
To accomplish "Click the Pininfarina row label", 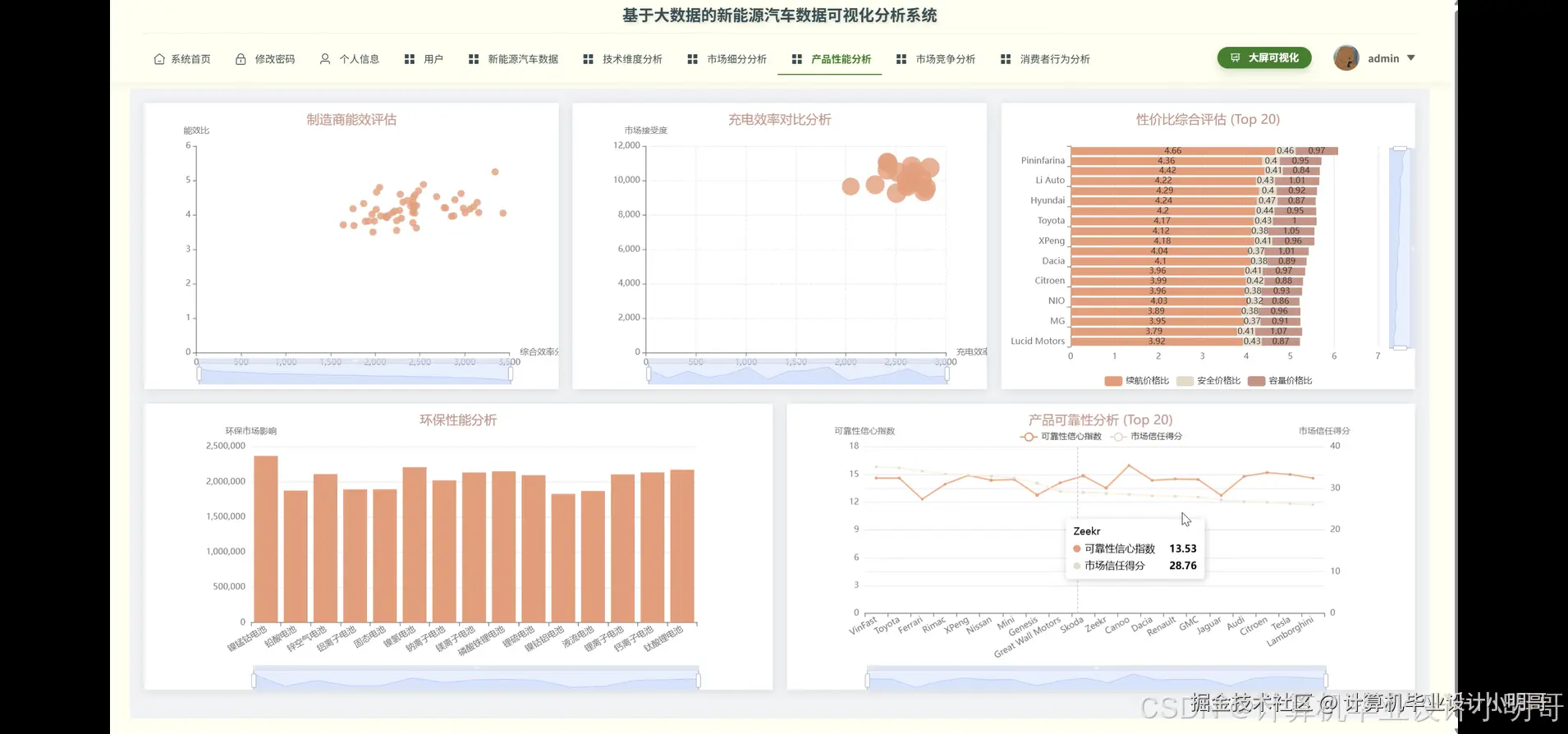I will coord(1043,161).
